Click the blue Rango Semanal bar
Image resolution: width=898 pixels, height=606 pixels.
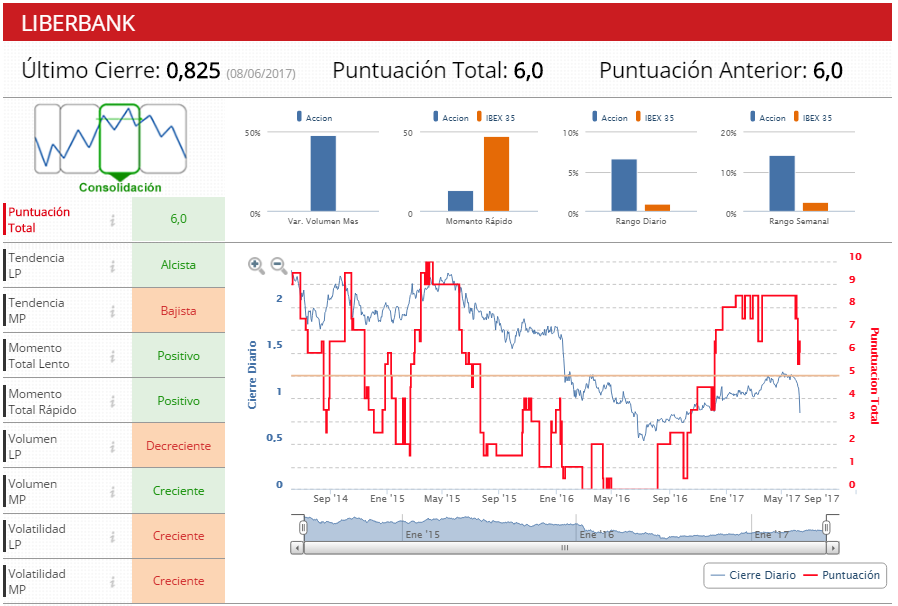tap(782, 184)
